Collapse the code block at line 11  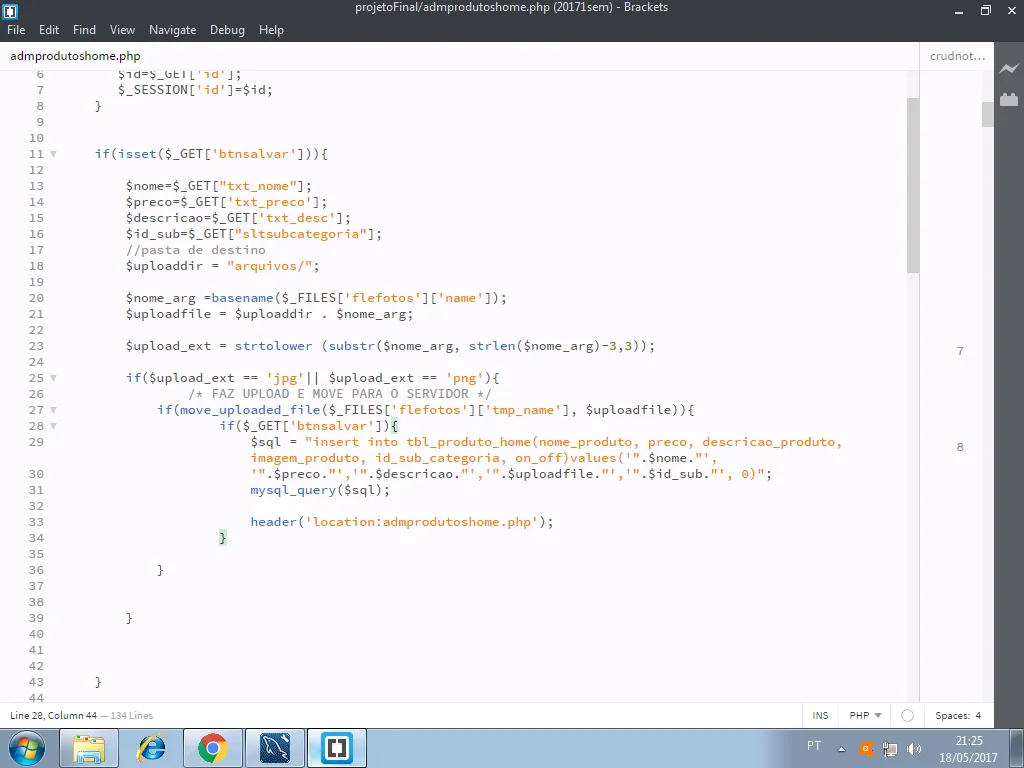(x=53, y=154)
